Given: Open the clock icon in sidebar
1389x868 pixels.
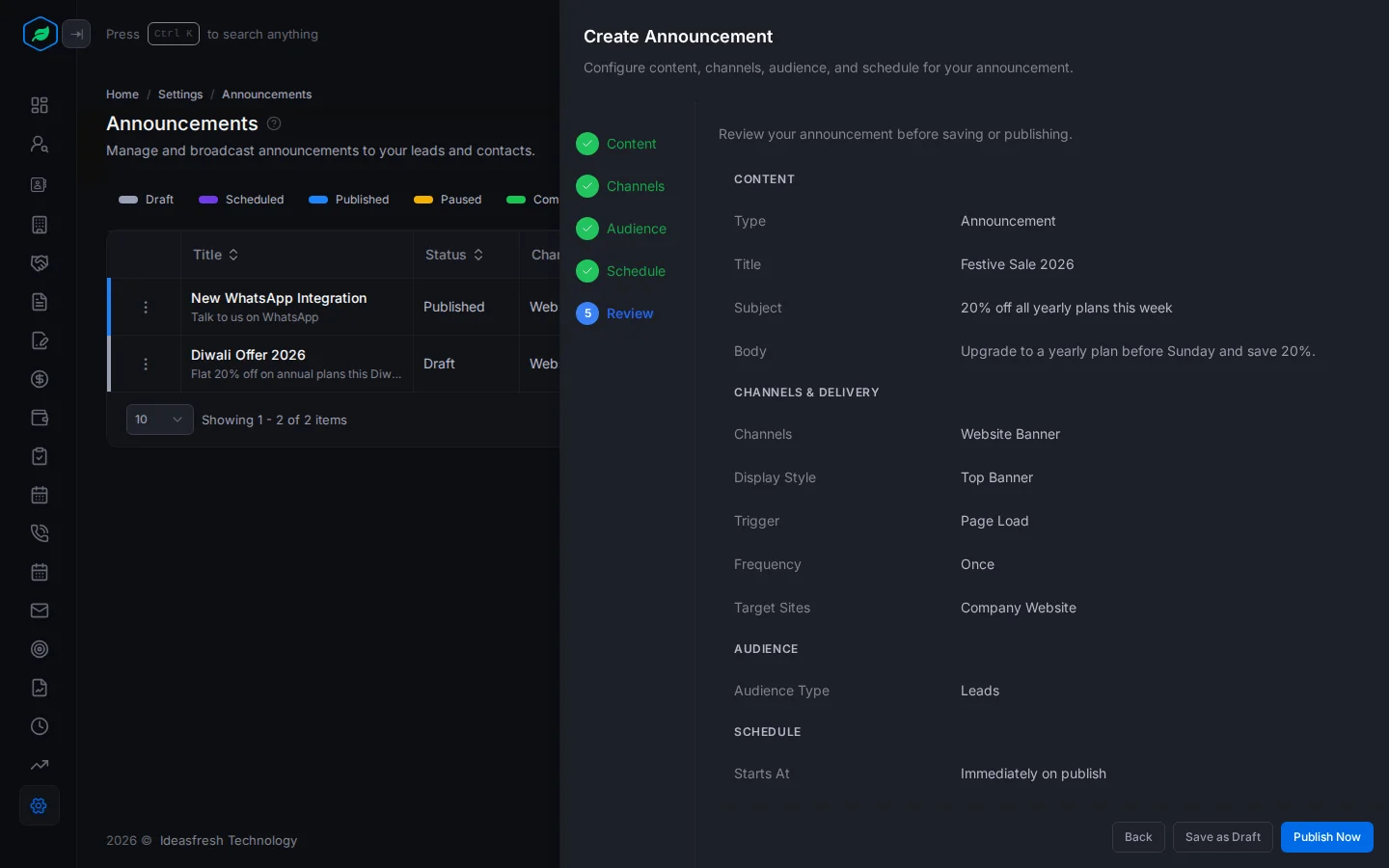Looking at the screenshot, I should 40,726.
